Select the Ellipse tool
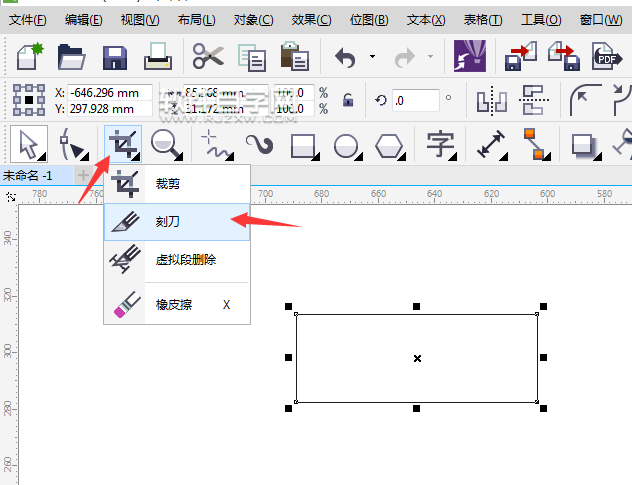This screenshot has height=485, width=632. (x=347, y=146)
